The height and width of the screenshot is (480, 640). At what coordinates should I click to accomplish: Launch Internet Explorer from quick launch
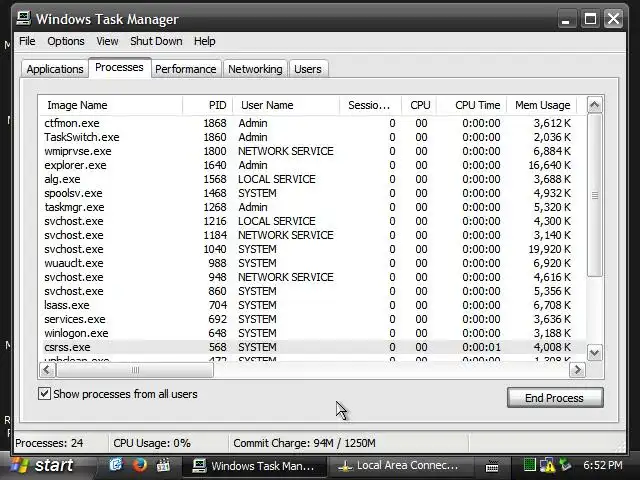[116, 465]
